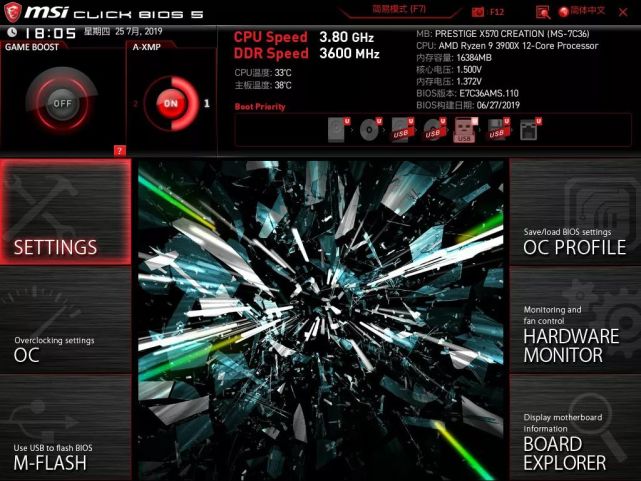
Task: Select the USB floppy boot icon
Action: click(498, 130)
